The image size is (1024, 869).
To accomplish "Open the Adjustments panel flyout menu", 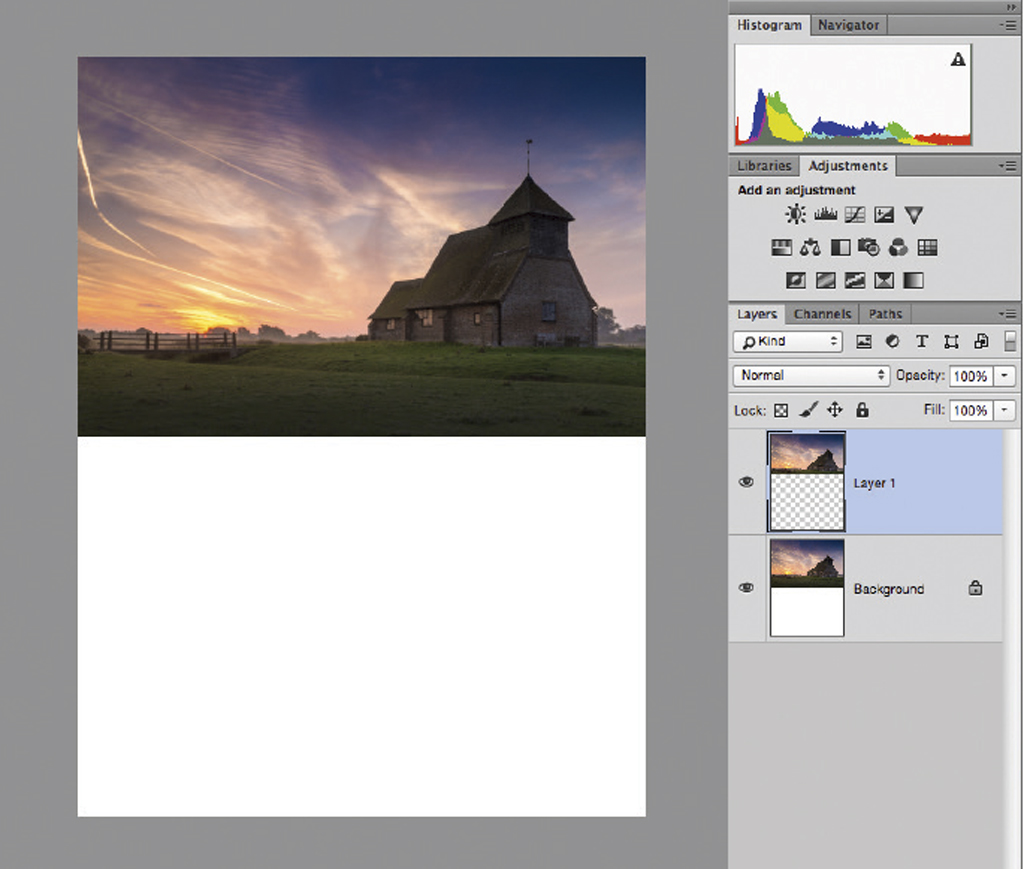I will [1008, 166].
